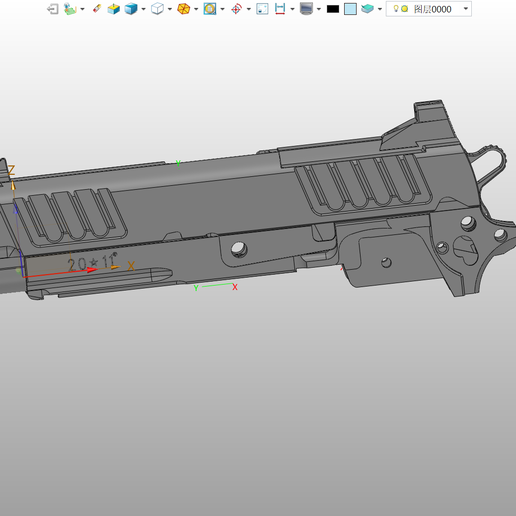This screenshot has height=516, width=516.
Task: Click the teal stacked layers icon
Action: coord(367,9)
